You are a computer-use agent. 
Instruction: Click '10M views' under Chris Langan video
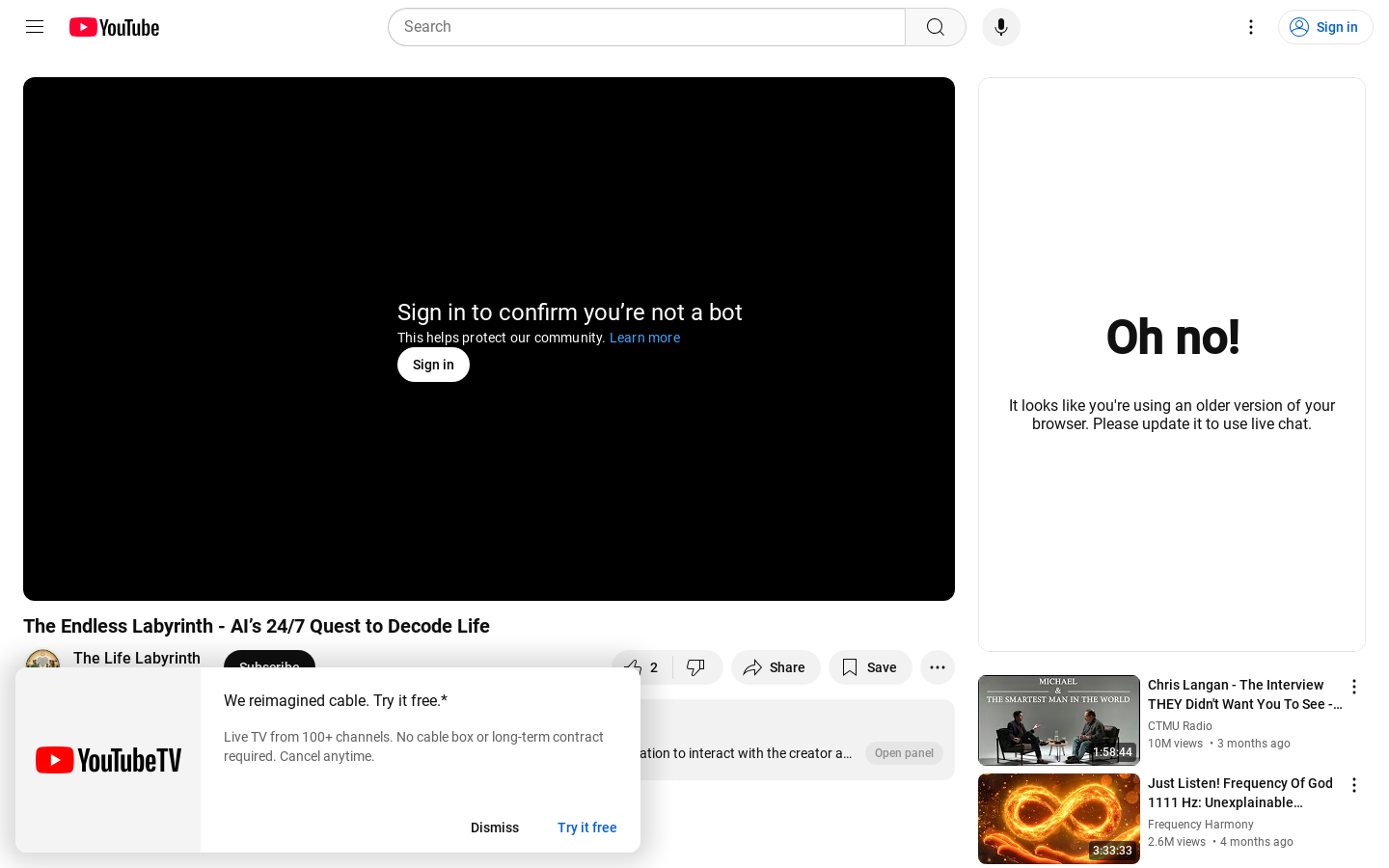pyautogui.click(x=1175, y=744)
